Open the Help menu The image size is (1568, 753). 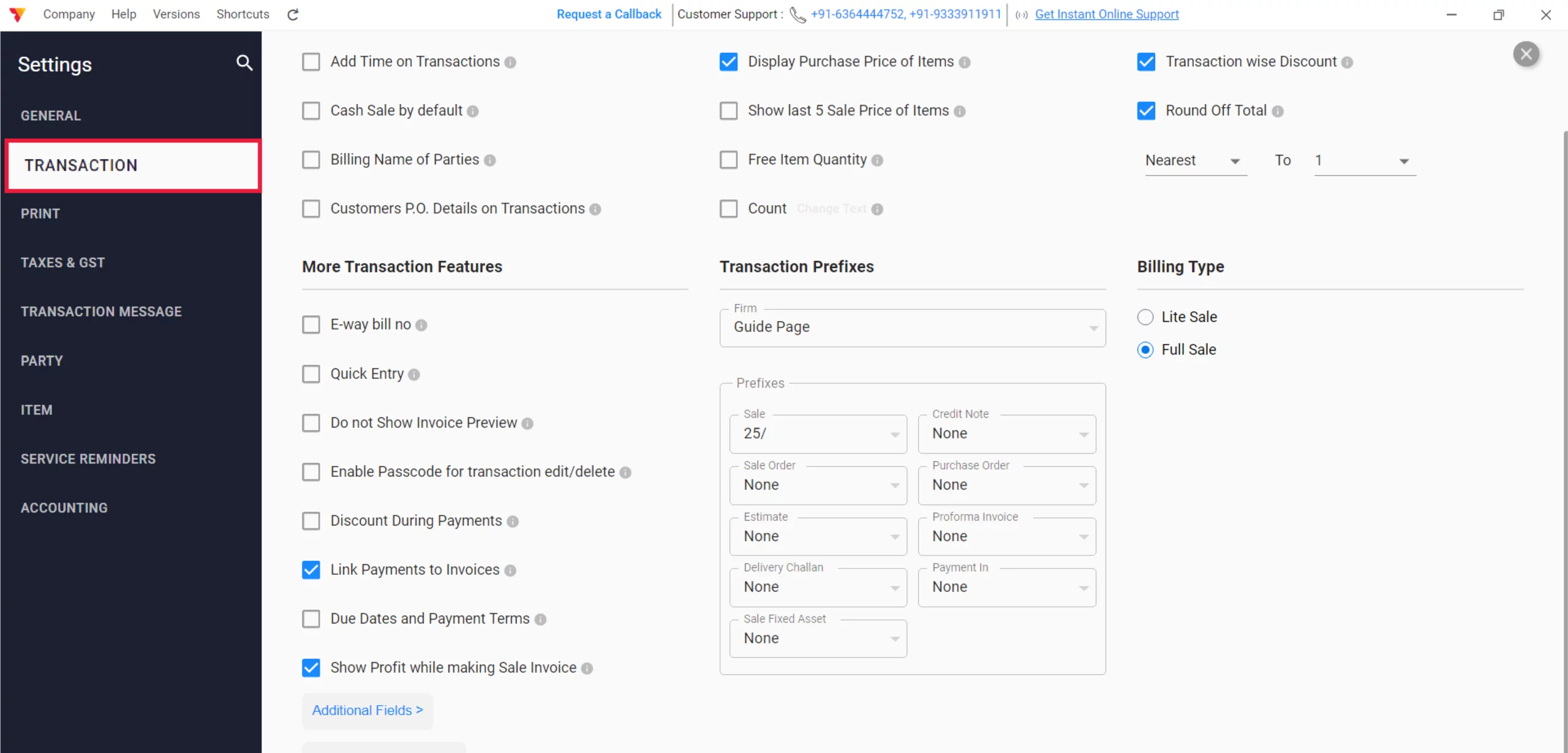[124, 14]
